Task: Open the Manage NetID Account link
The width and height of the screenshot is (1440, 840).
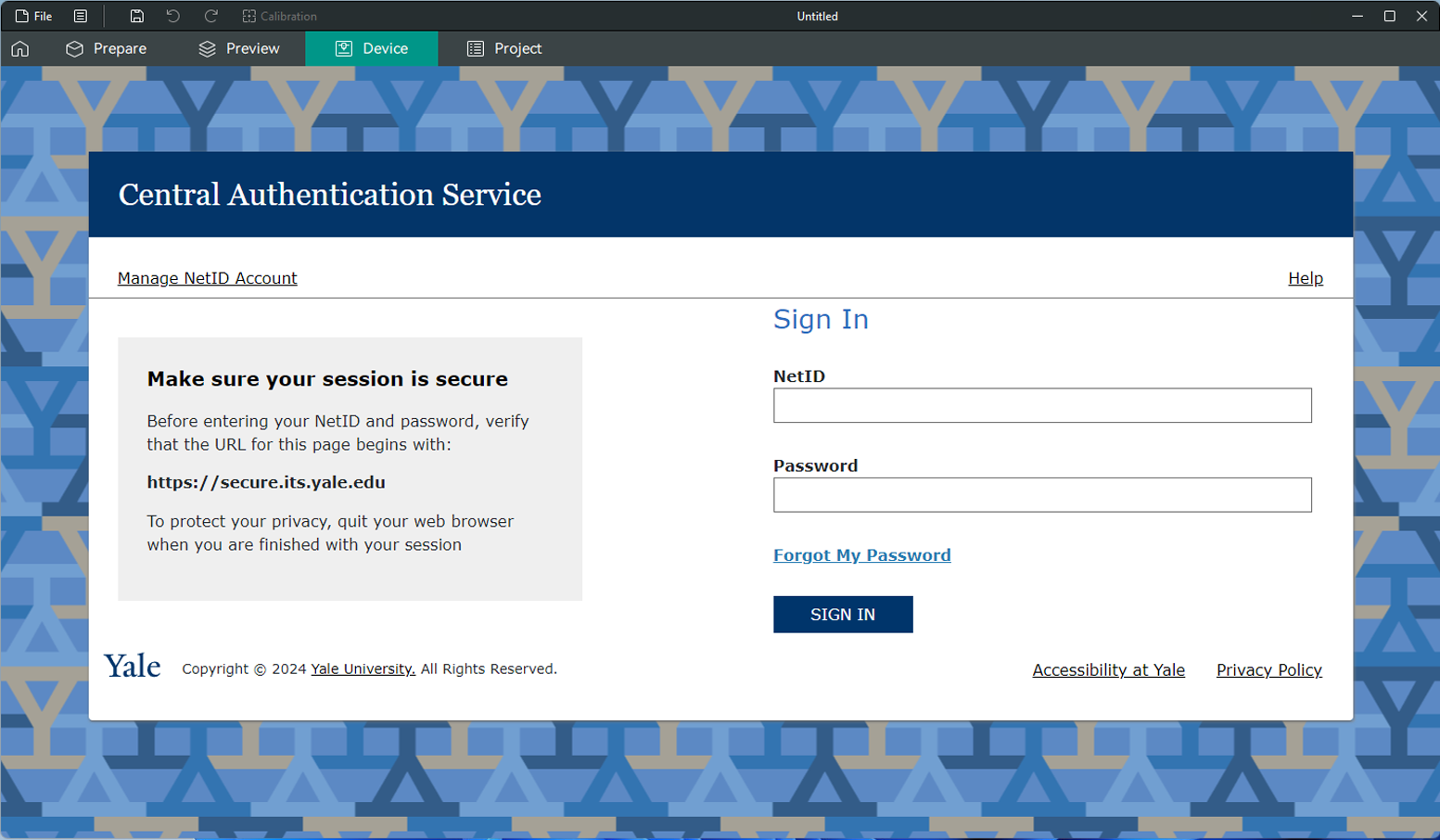Action: coord(207,278)
